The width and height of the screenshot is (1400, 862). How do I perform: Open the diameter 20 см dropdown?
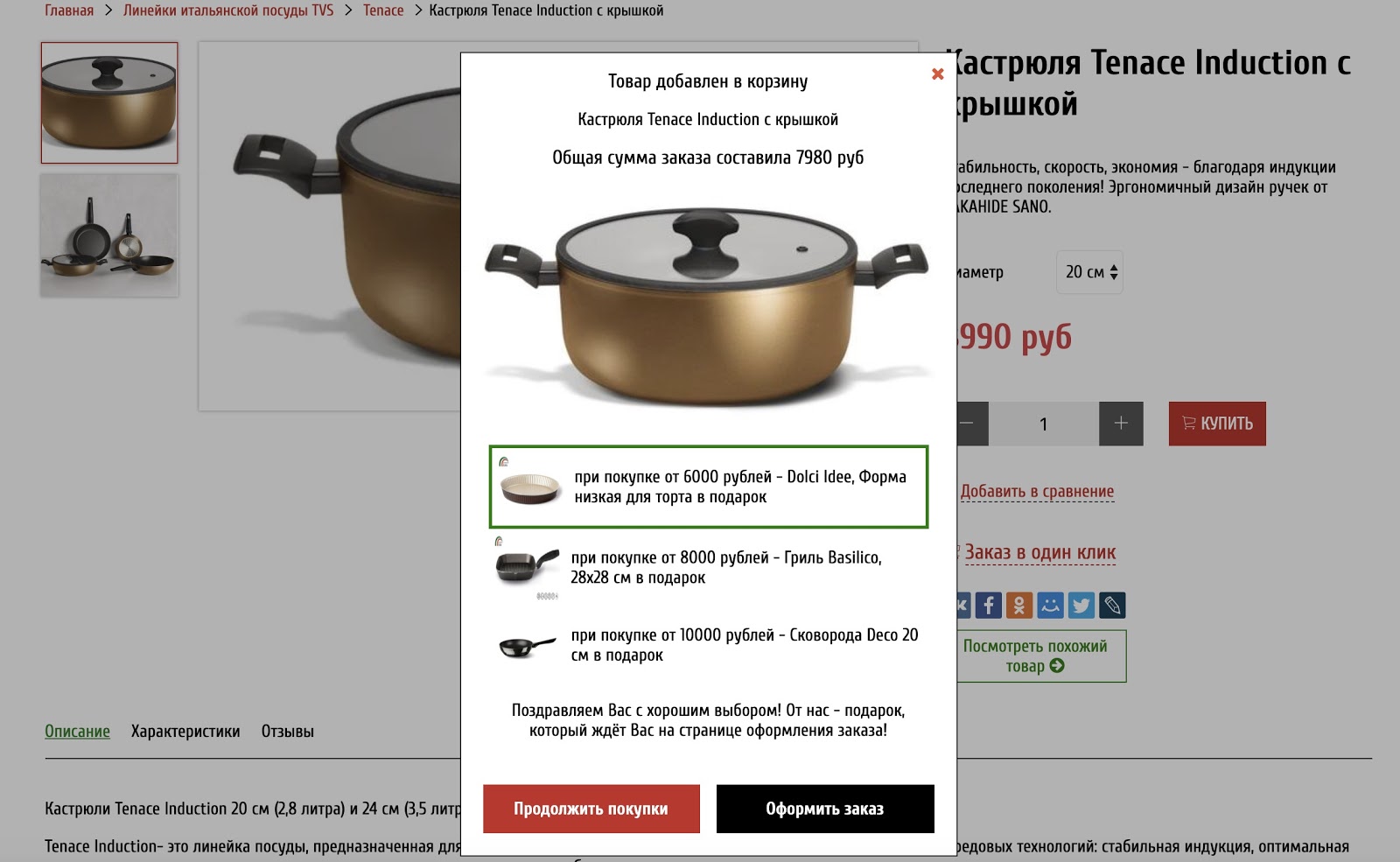1089,272
